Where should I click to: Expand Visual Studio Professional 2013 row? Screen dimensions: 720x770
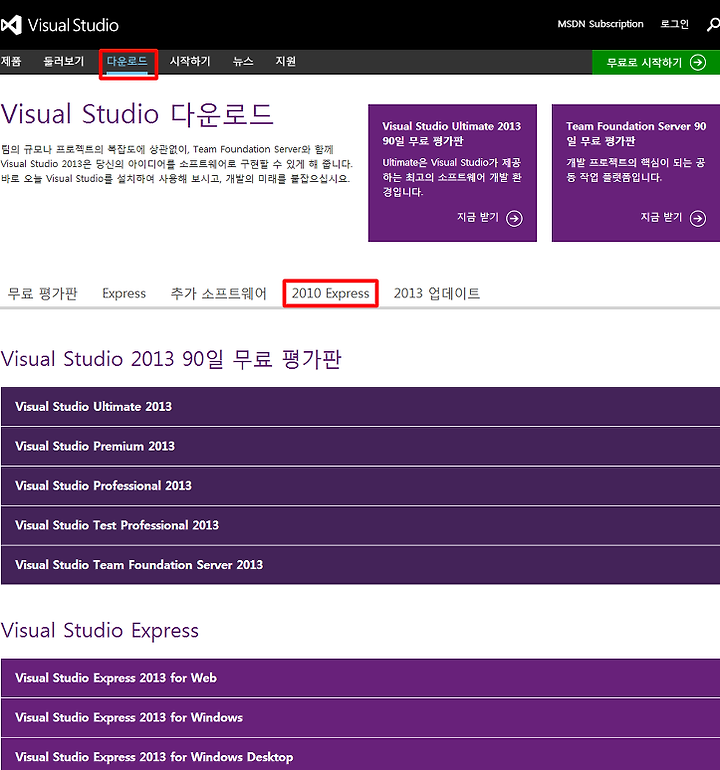click(x=360, y=486)
